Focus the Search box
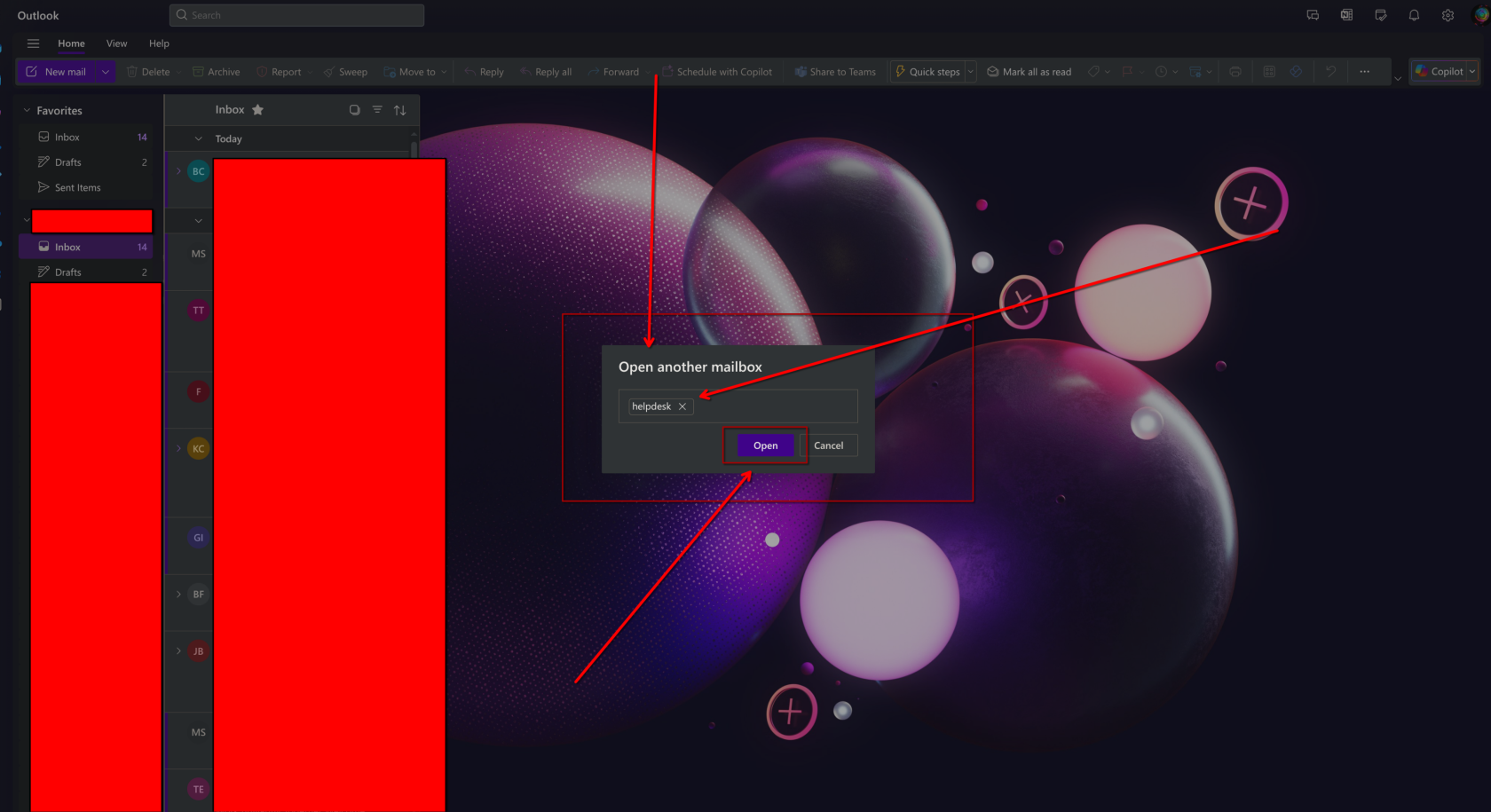Viewport: 1491px width, 812px height. [x=296, y=15]
